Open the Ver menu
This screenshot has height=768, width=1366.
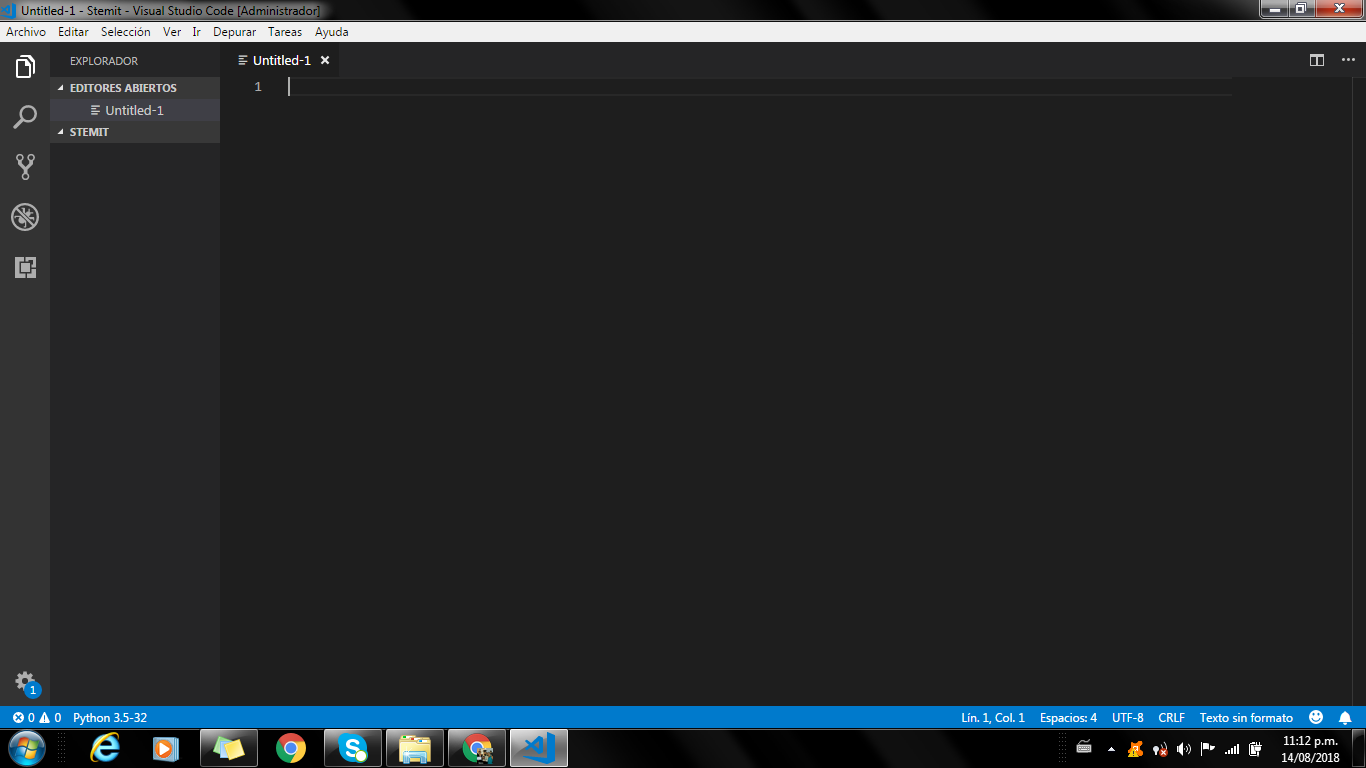tap(172, 32)
